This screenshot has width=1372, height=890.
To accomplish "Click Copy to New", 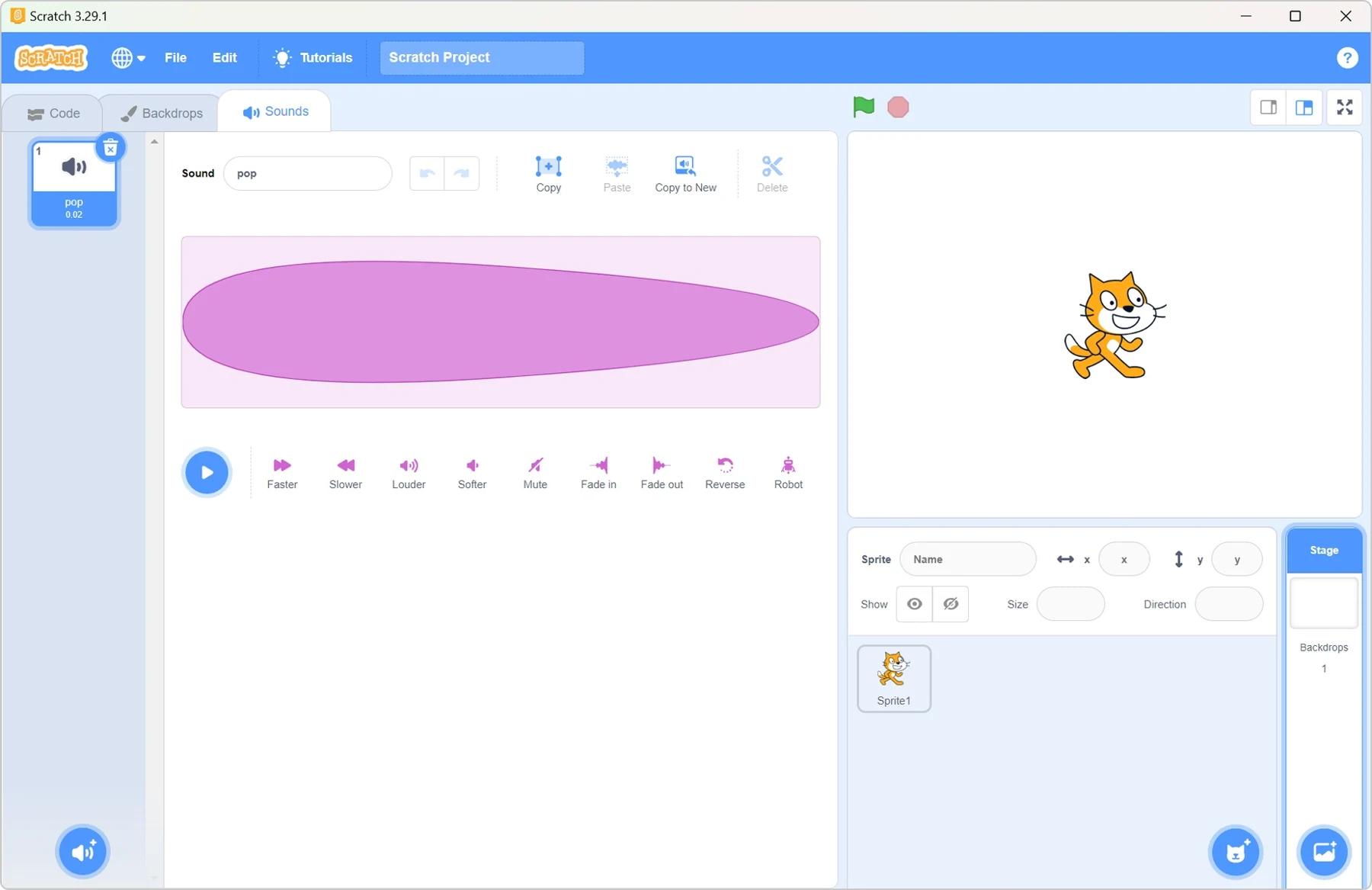I will pyautogui.click(x=685, y=174).
